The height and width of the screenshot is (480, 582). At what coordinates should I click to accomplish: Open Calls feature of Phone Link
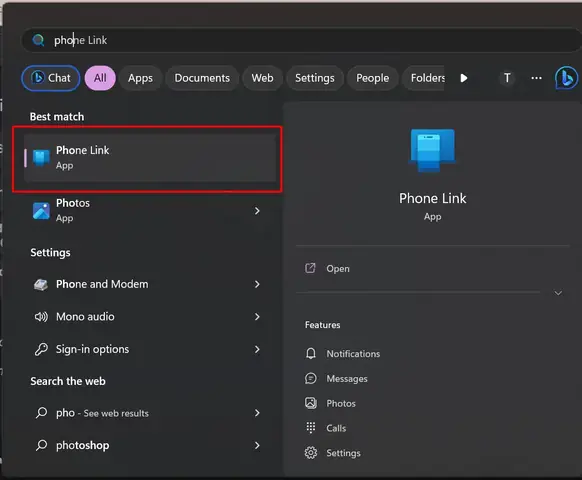point(336,428)
